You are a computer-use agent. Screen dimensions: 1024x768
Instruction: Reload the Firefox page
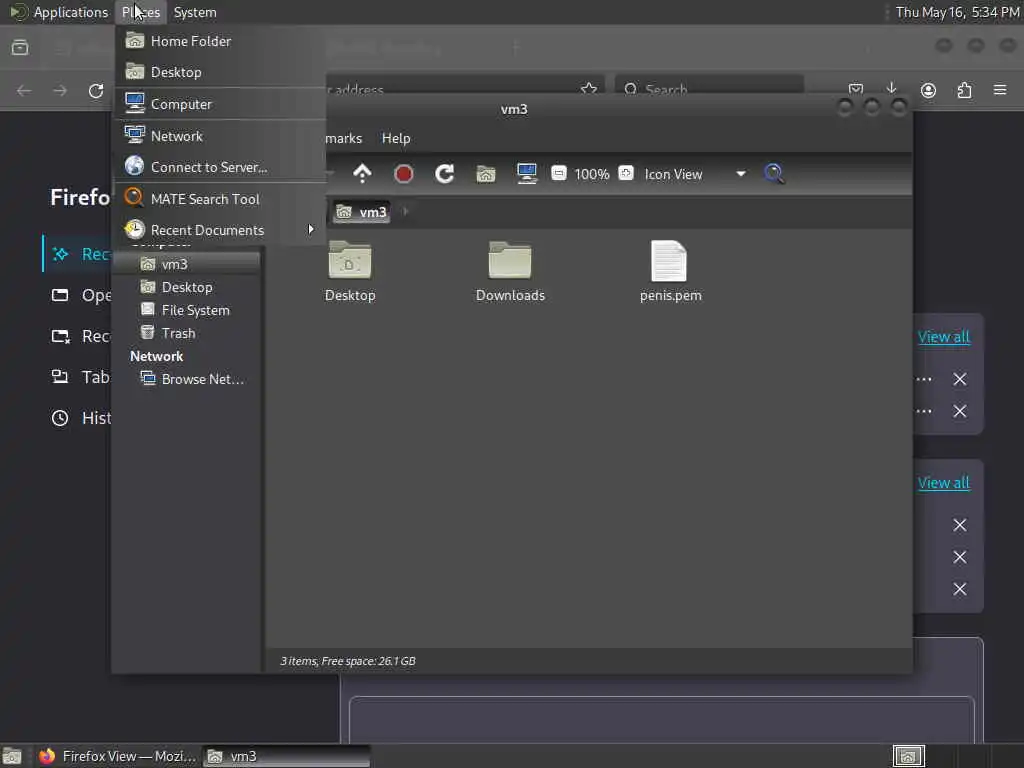[96, 90]
